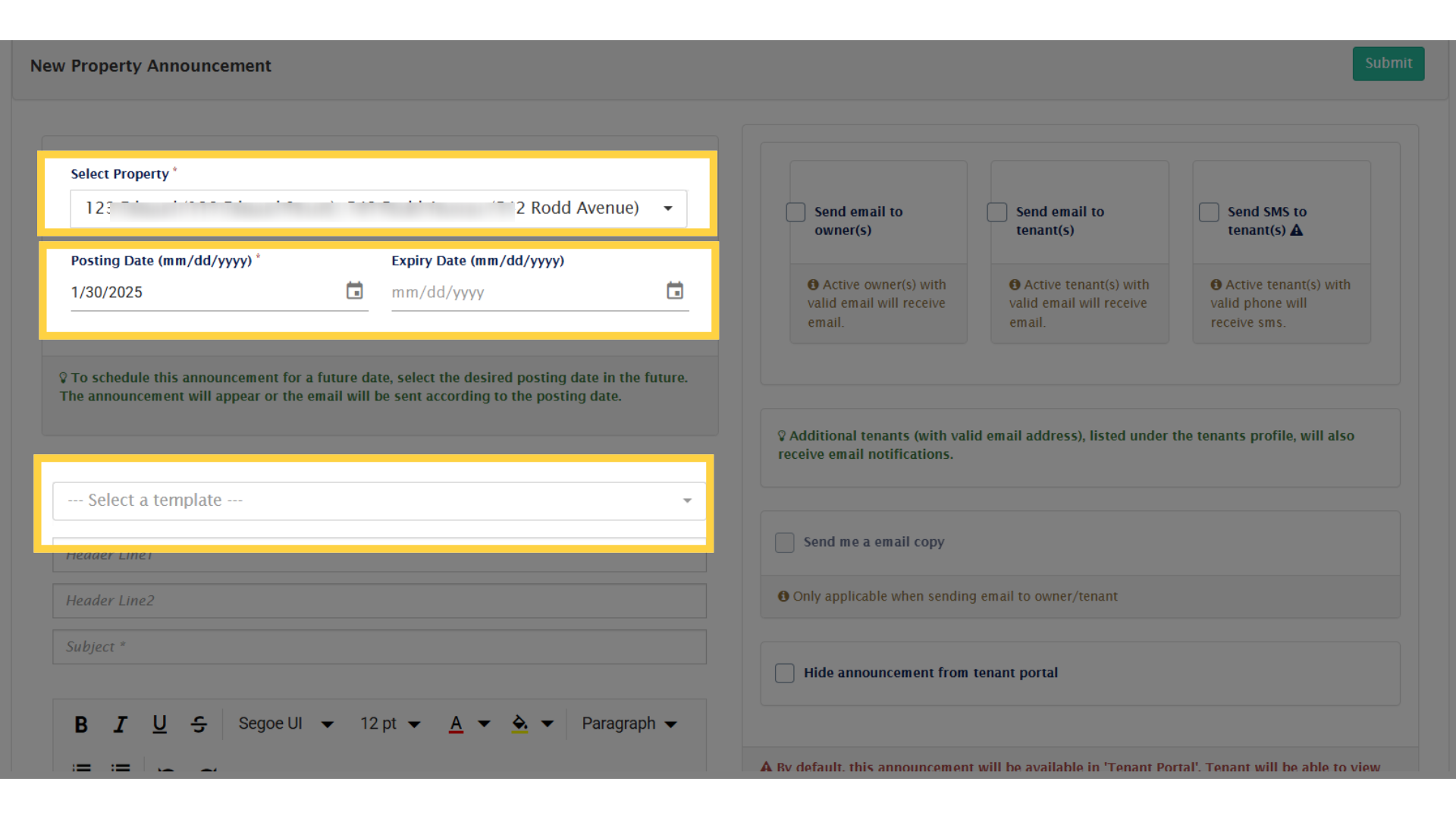Viewport: 1456px width, 819px height.
Task: Open the Expiry Date calendar picker
Action: click(x=674, y=291)
